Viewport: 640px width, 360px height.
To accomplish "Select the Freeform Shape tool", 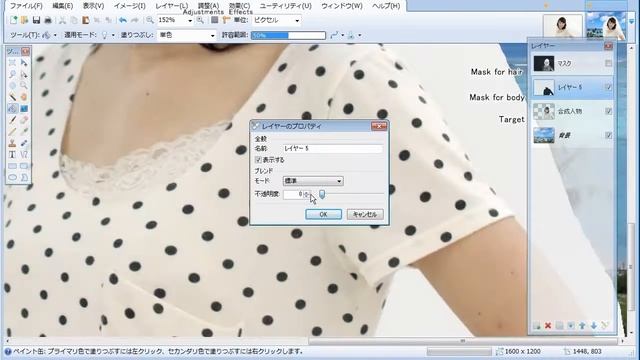I will (x=24, y=177).
